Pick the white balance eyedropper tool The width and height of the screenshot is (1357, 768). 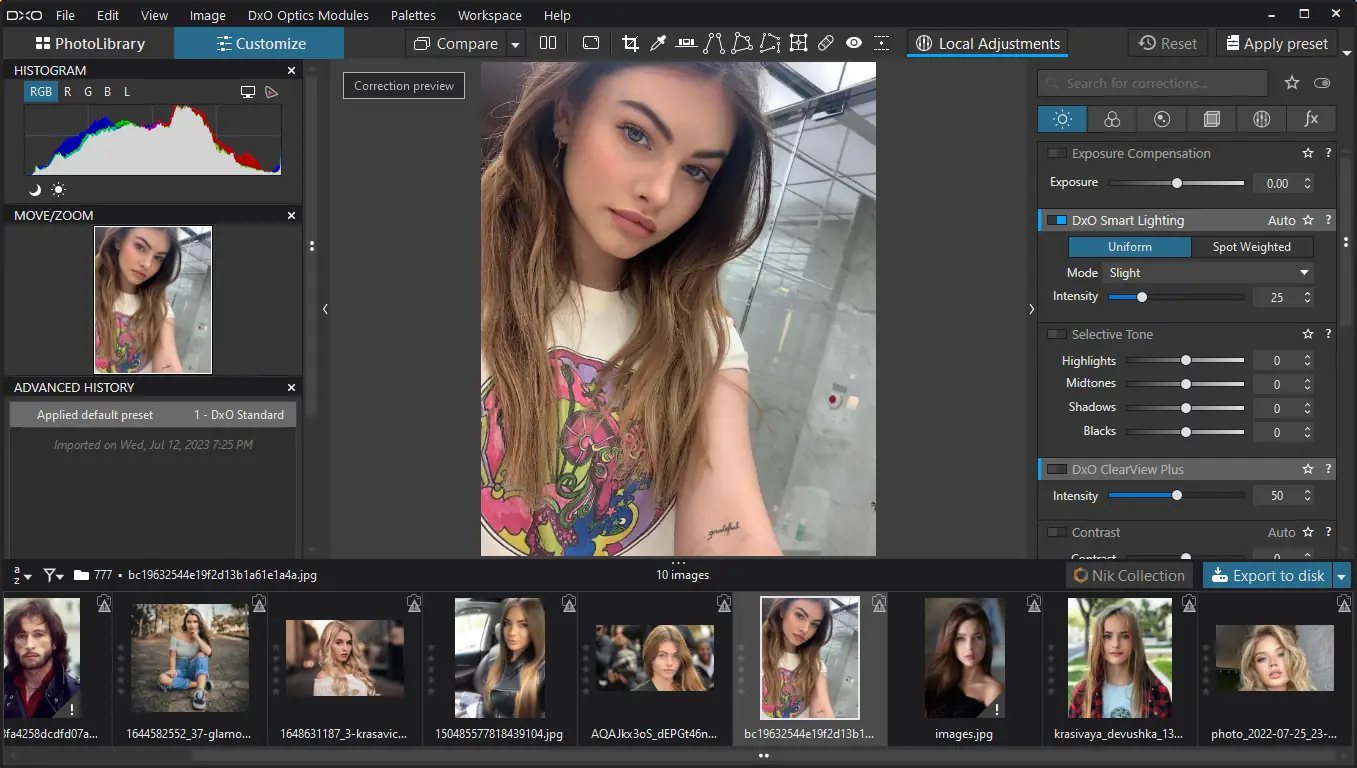(658, 43)
